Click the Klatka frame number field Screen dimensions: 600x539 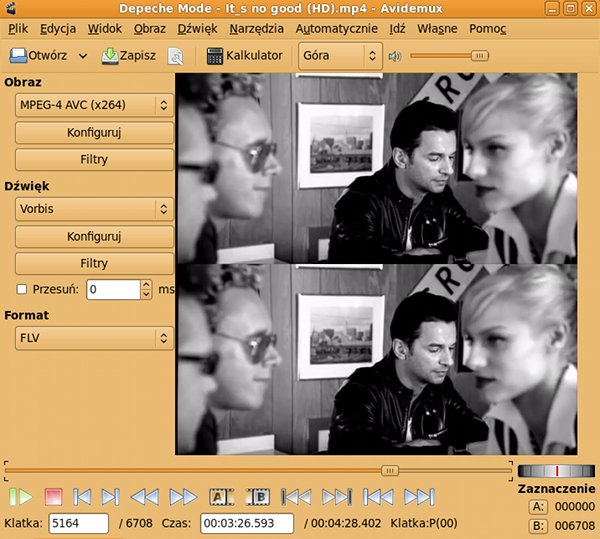(x=78, y=523)
